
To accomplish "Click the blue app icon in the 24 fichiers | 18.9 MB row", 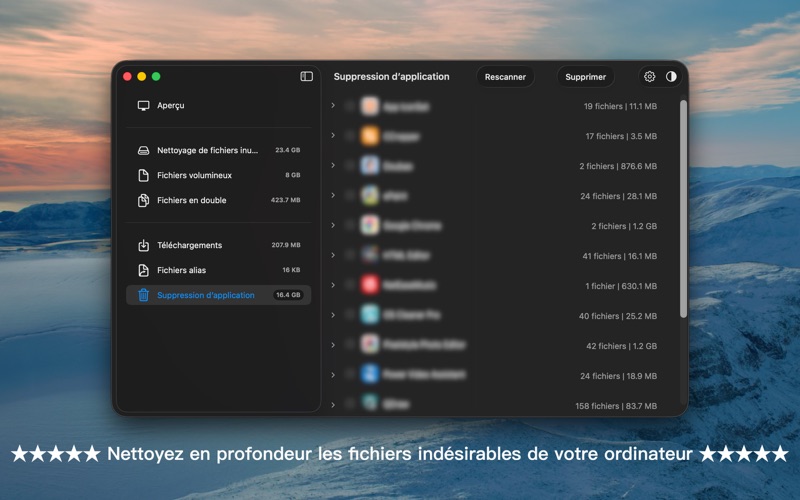I will (370, 374).
